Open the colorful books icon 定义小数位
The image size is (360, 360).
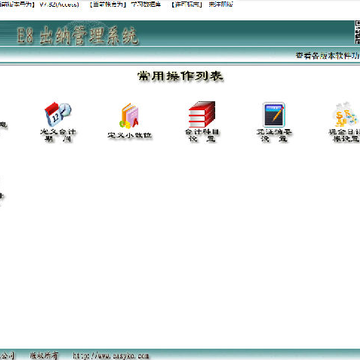click(x=129, y=116)
